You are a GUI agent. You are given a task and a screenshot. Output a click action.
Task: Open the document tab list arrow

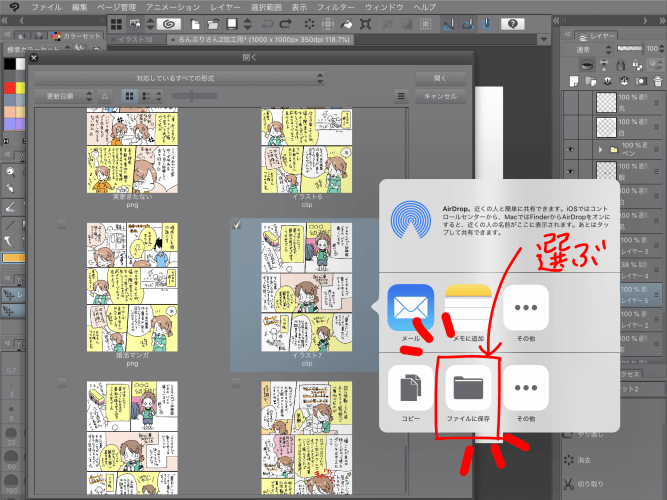543,39
